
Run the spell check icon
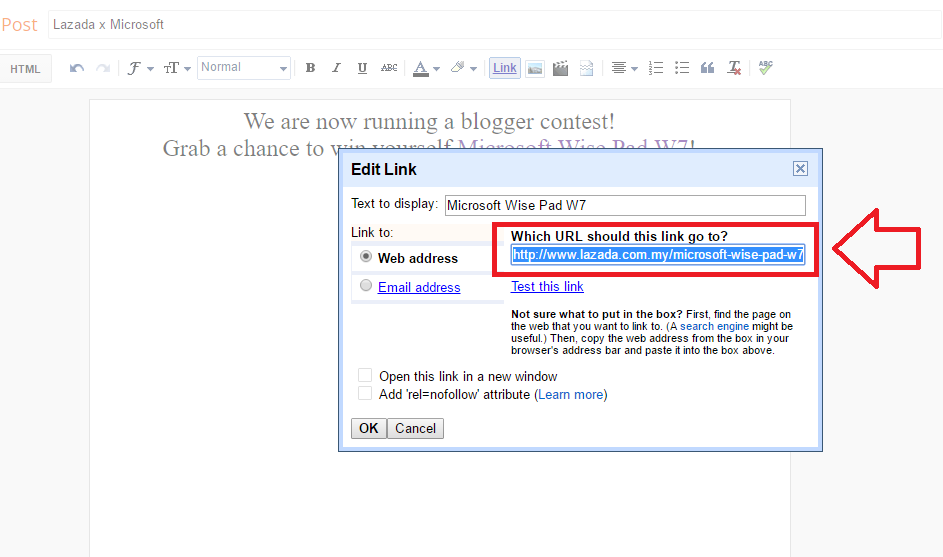(x=765, y=68)
